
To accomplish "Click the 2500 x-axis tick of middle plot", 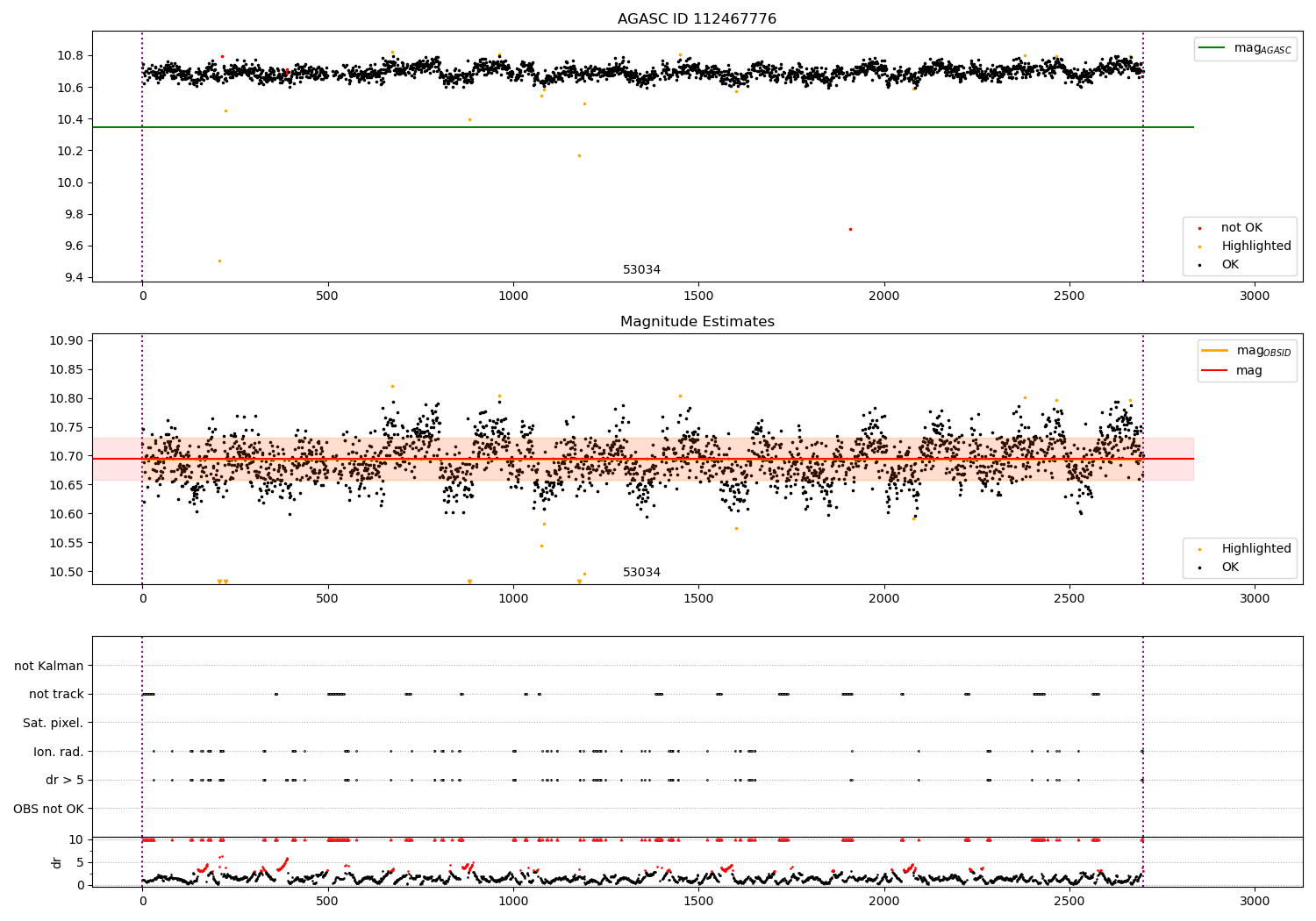I will tap(1069, 599).
